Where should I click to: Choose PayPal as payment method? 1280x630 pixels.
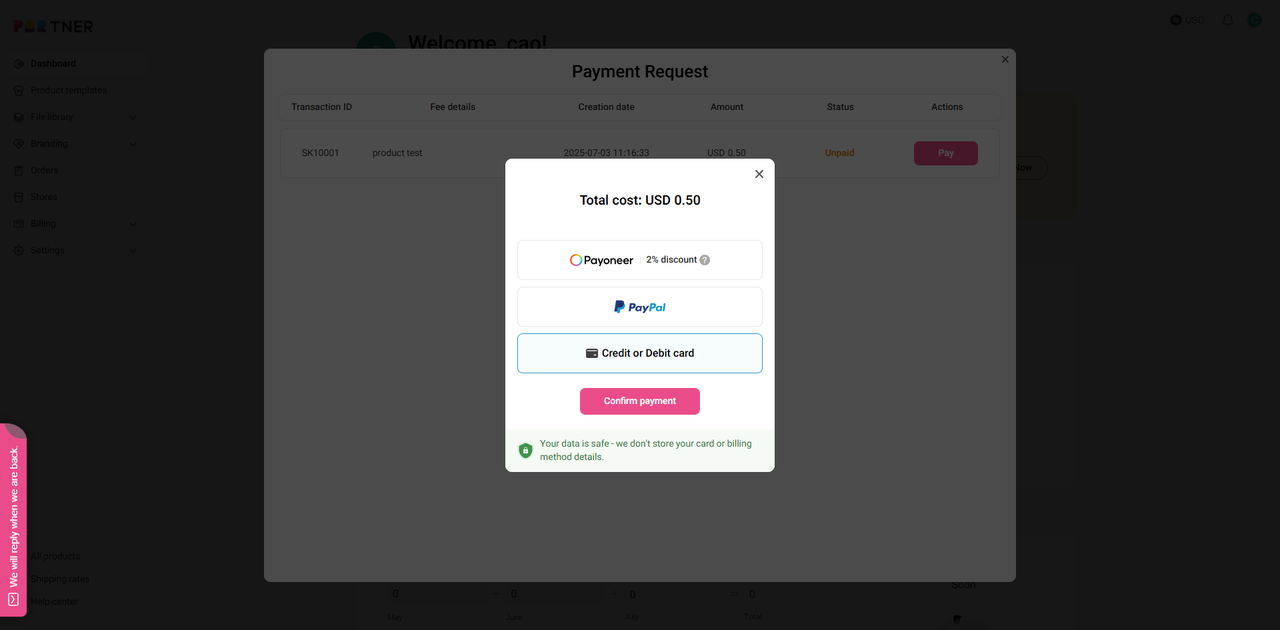(x=640, y=307)
